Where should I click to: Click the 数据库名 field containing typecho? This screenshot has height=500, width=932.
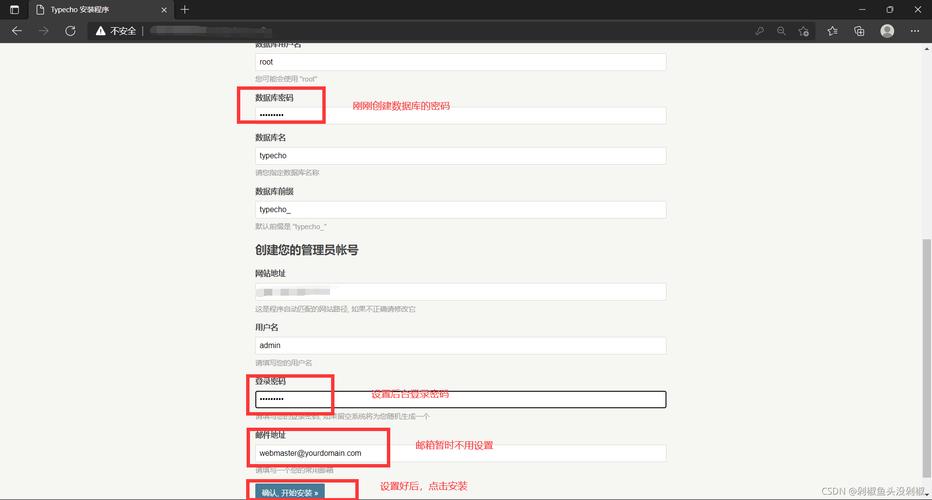click(461, 156)
